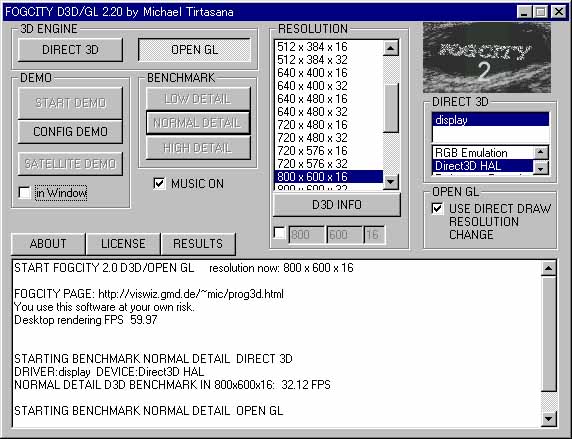Click the custom width field showing 800
The height and width of the screenshot is (439, 572).
click(306, 235)
